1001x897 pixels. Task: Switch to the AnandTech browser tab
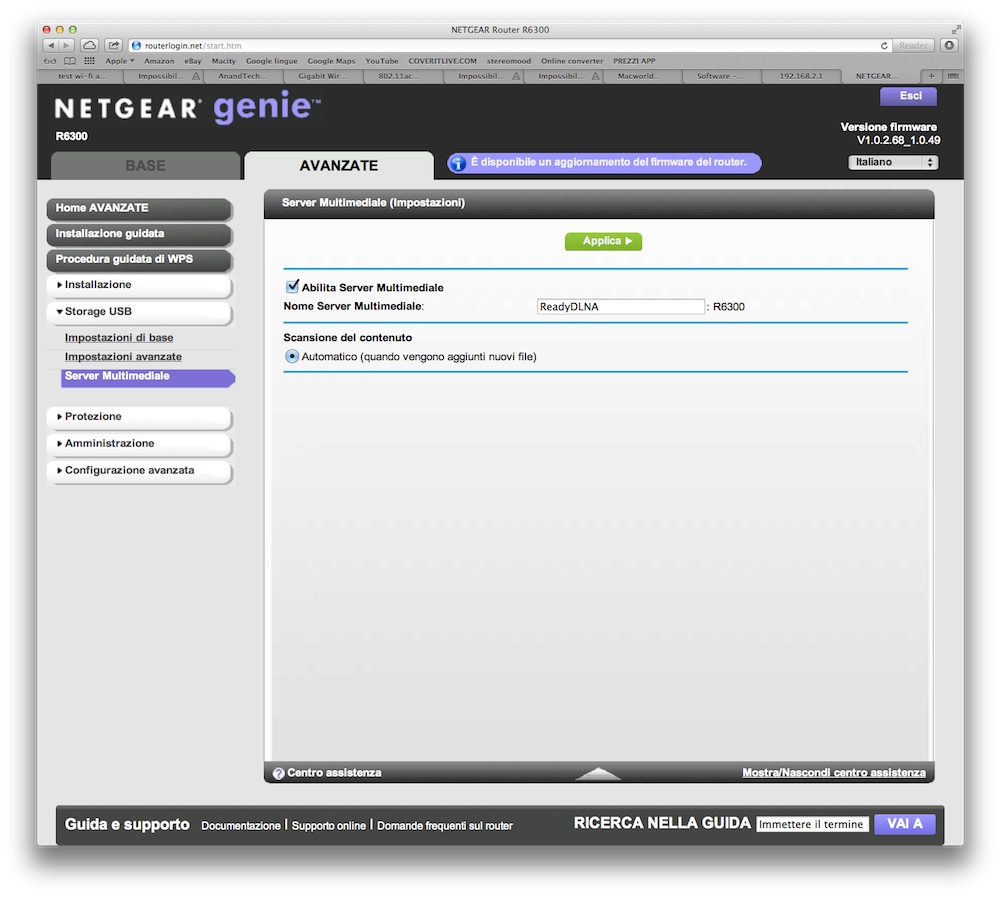(x=243, y=76)
